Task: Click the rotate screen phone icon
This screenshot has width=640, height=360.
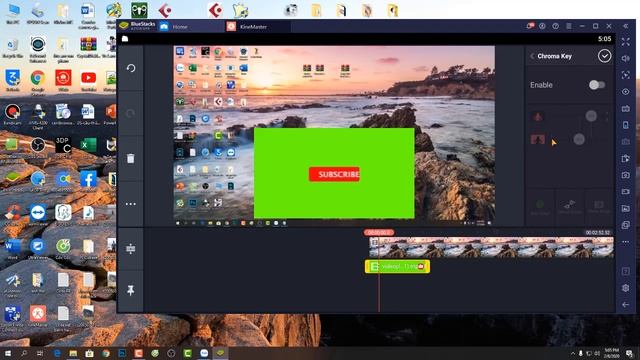Action: pyautogui.click(x=626, y=125)
